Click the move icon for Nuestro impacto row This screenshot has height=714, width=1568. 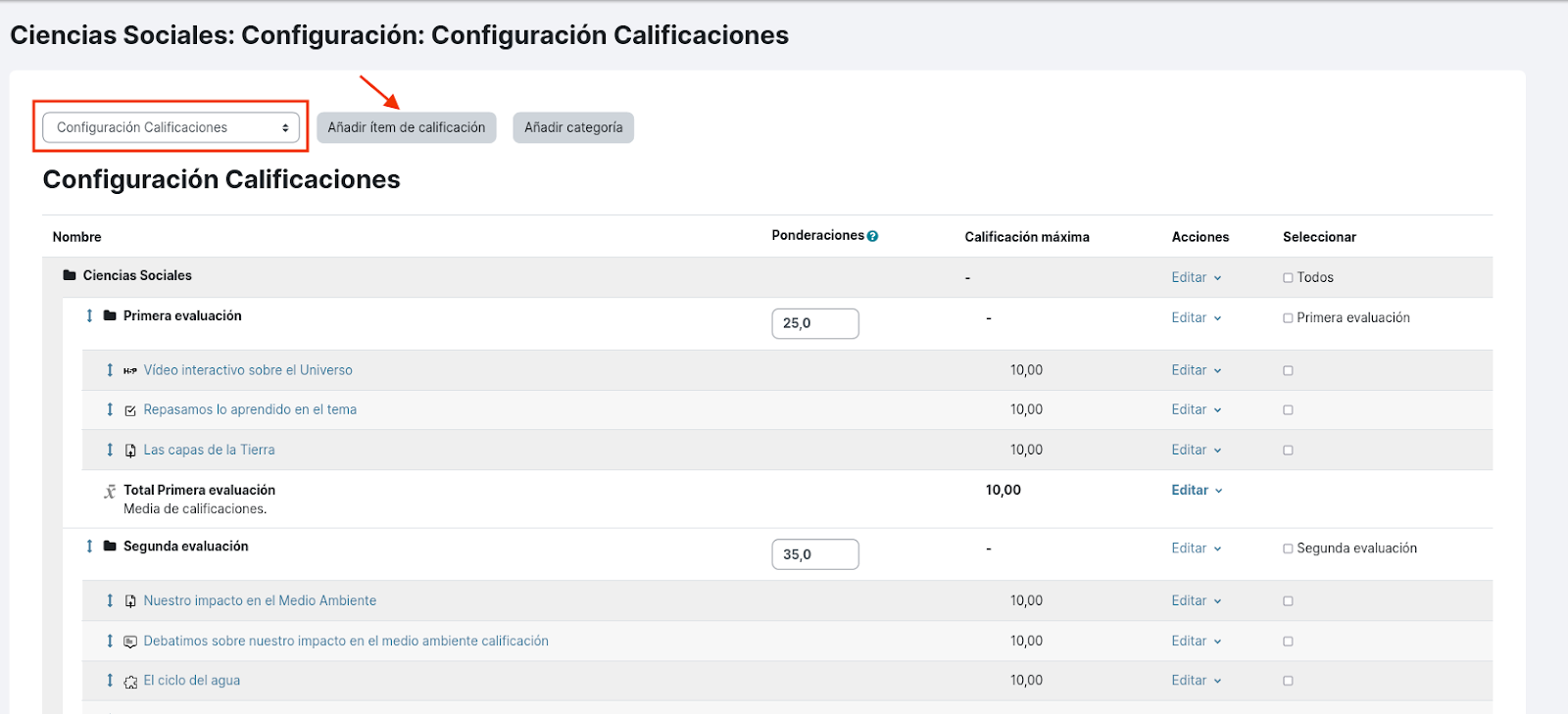click(110, 600)
